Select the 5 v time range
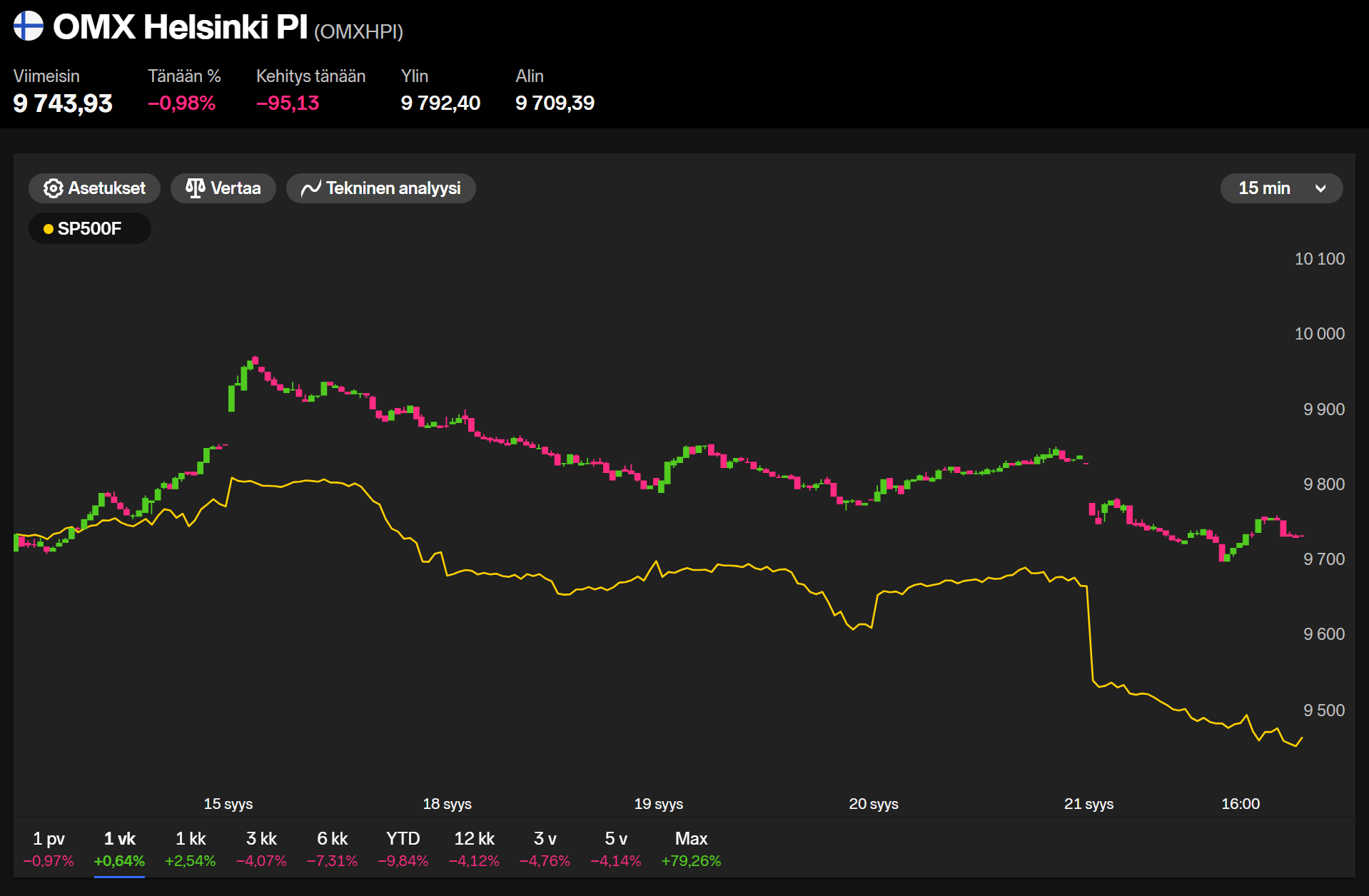 point(615,848)
